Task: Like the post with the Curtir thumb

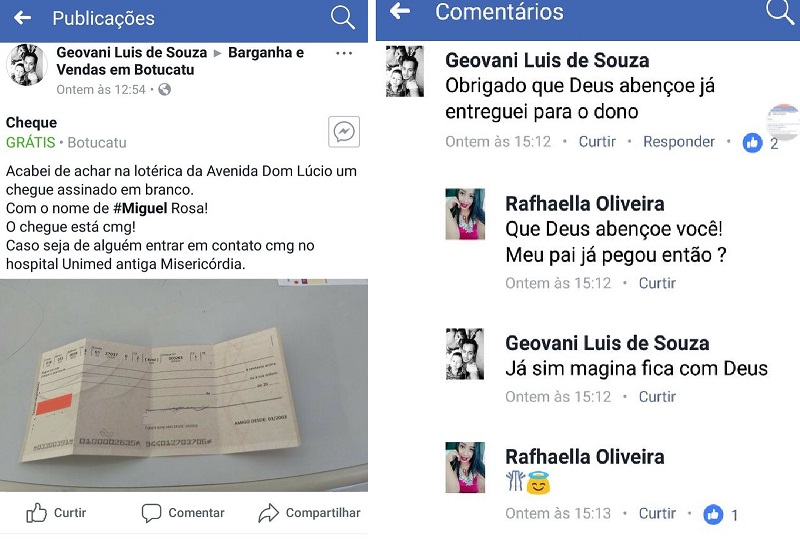Action: [x=56, y=512]
